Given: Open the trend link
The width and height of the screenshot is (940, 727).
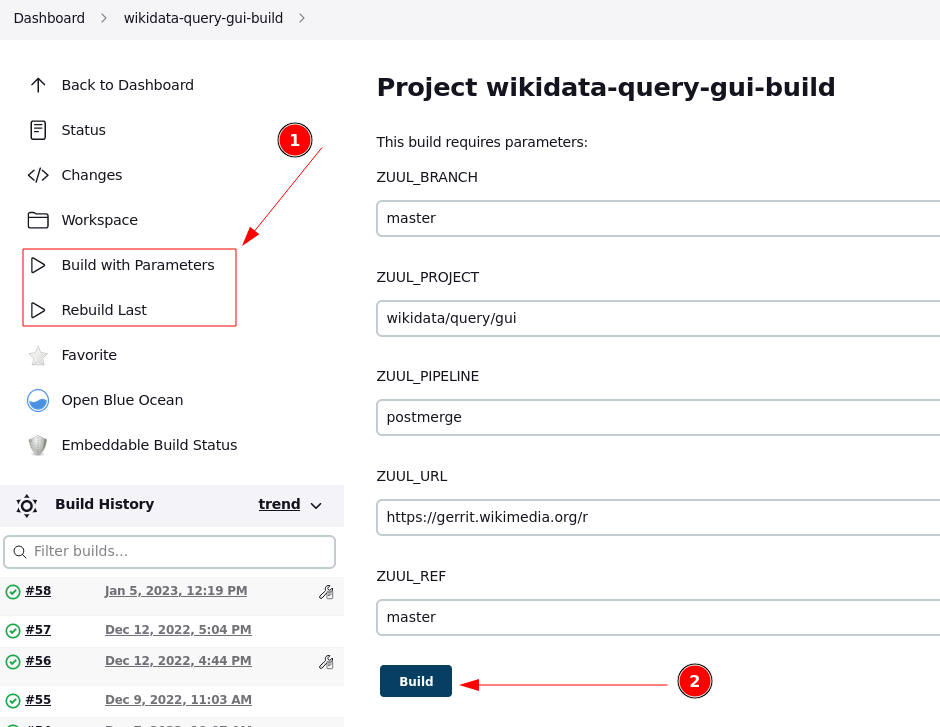Looking at the screenshot, I should point(279,504).
